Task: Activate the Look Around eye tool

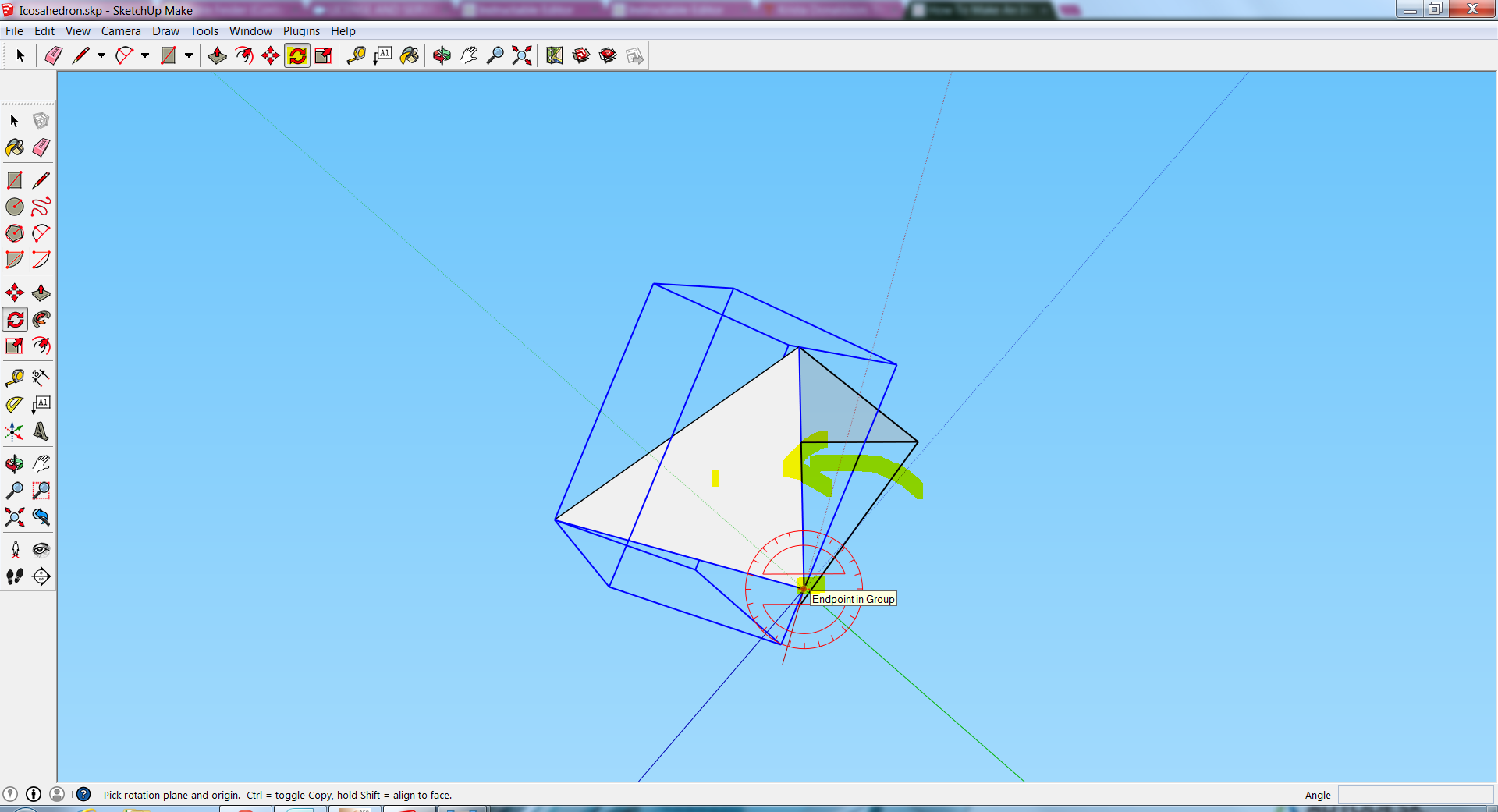Action: click(x=41, y=550)
